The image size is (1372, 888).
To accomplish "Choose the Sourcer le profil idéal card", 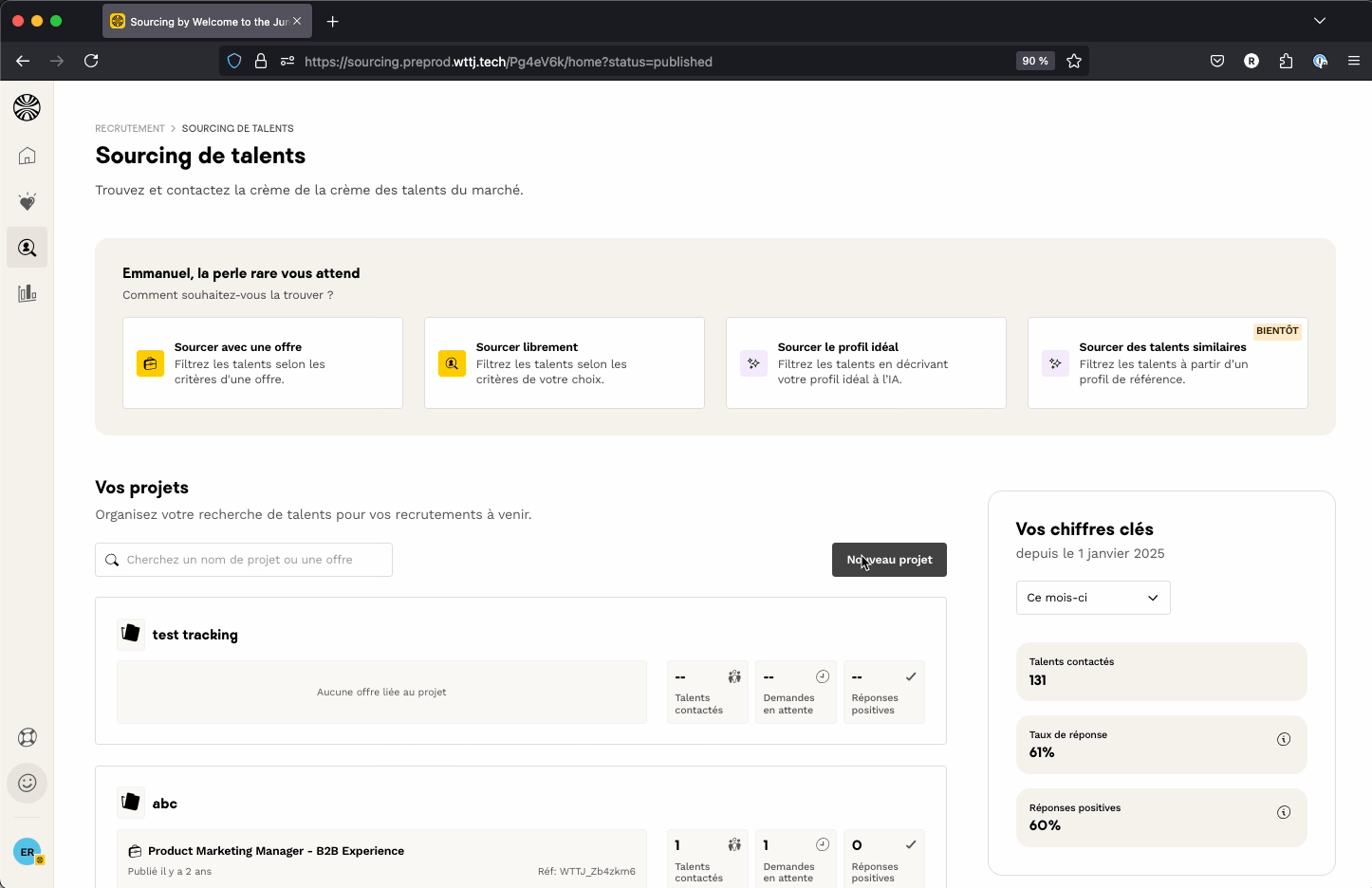I will (865, 363).
